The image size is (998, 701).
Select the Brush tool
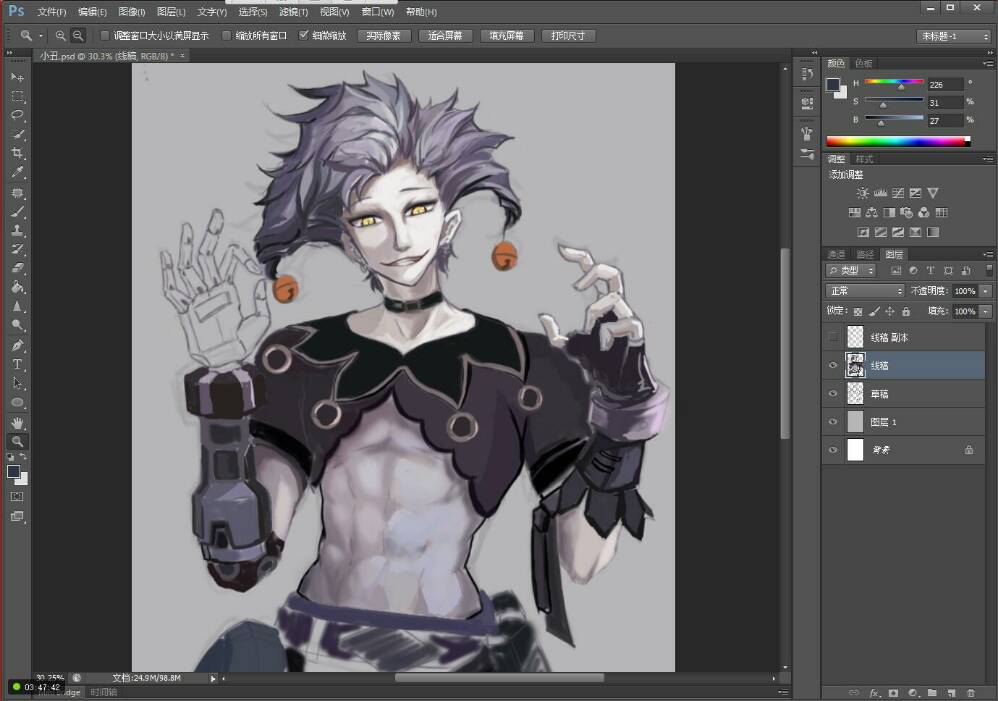pos(17,212)
